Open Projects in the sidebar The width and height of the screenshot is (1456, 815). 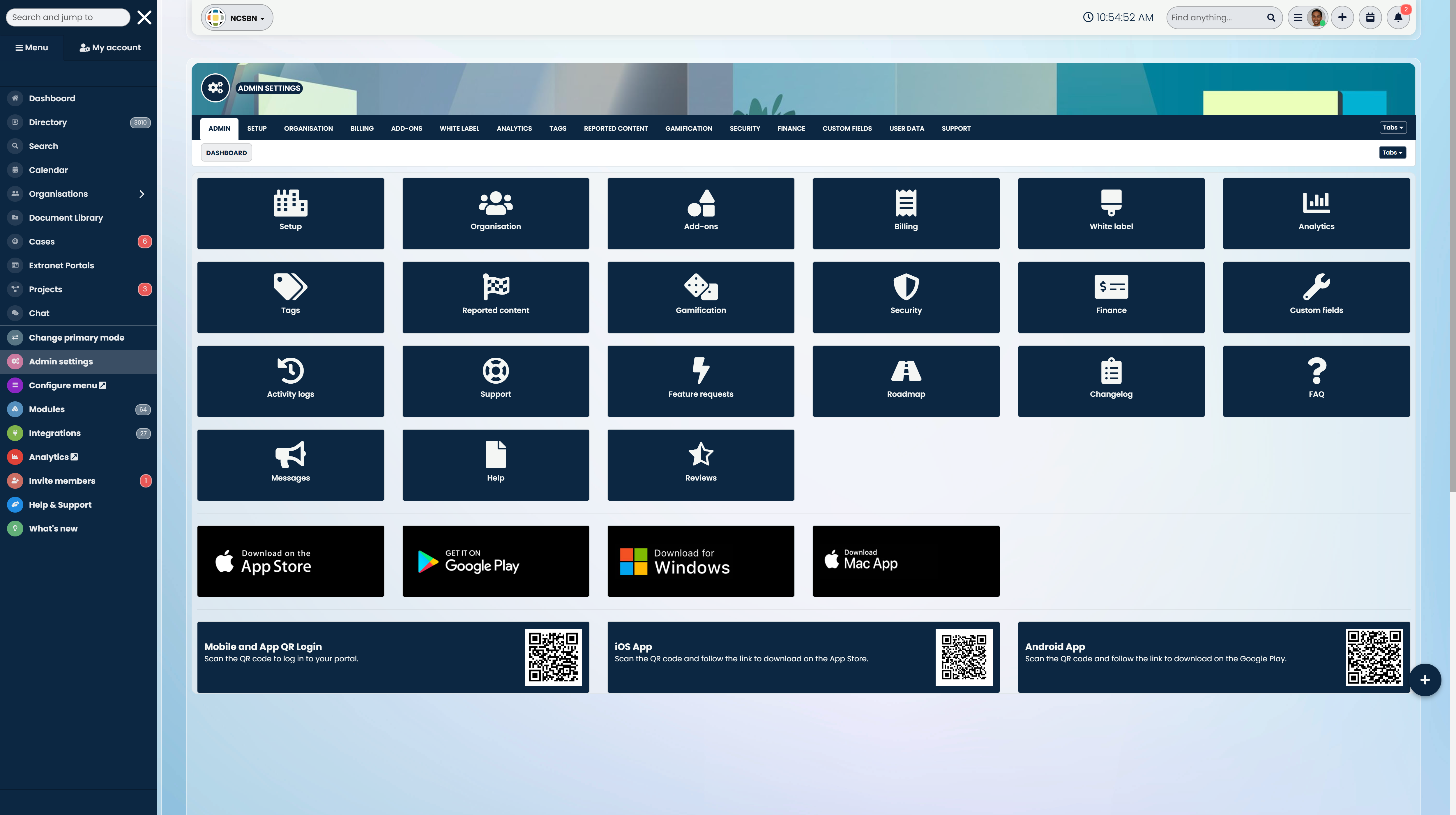[79, 289]
